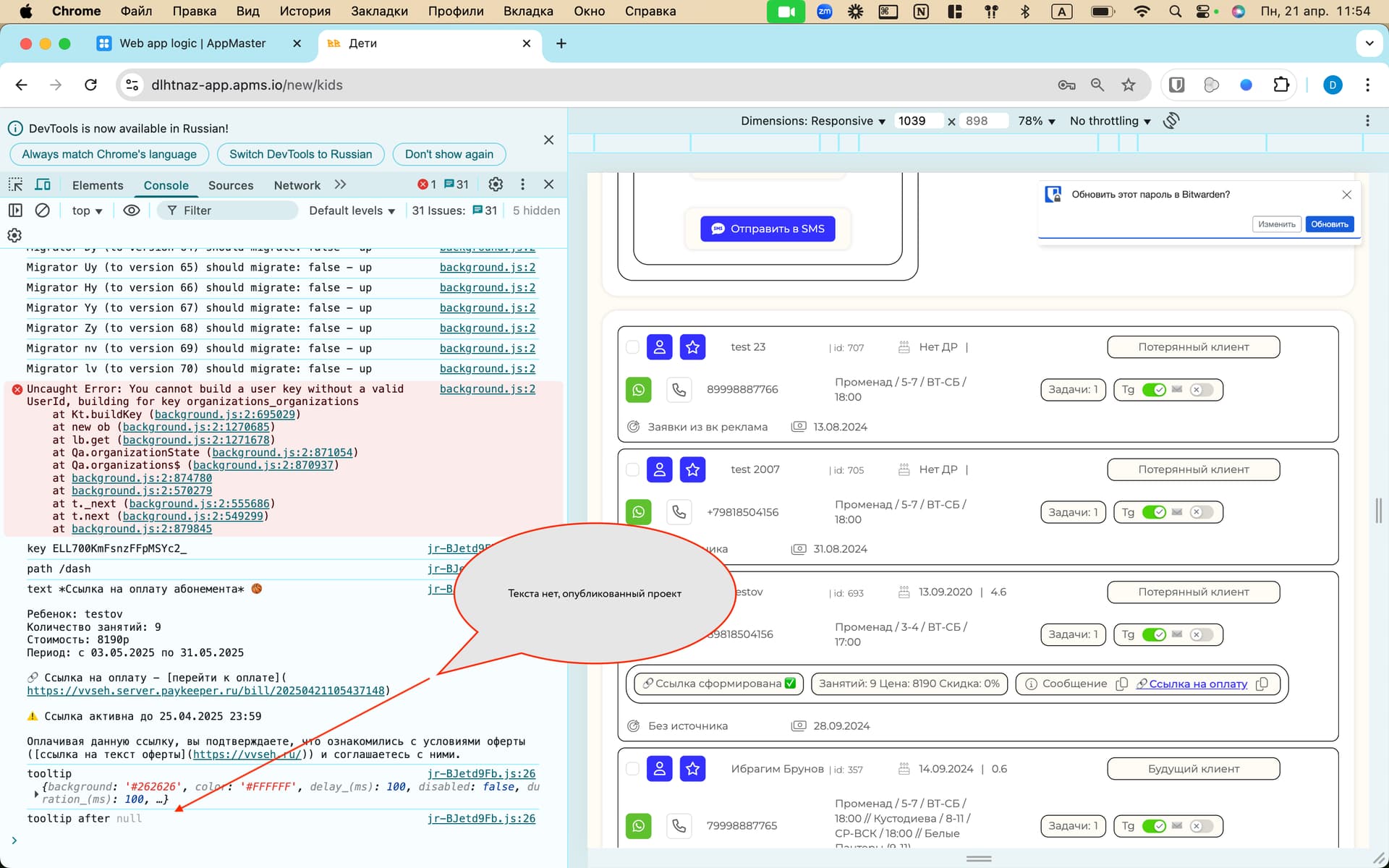Open the Ссылка на оплату link
Screen dimensions: 1389x868
click(x=1198, y=684)
